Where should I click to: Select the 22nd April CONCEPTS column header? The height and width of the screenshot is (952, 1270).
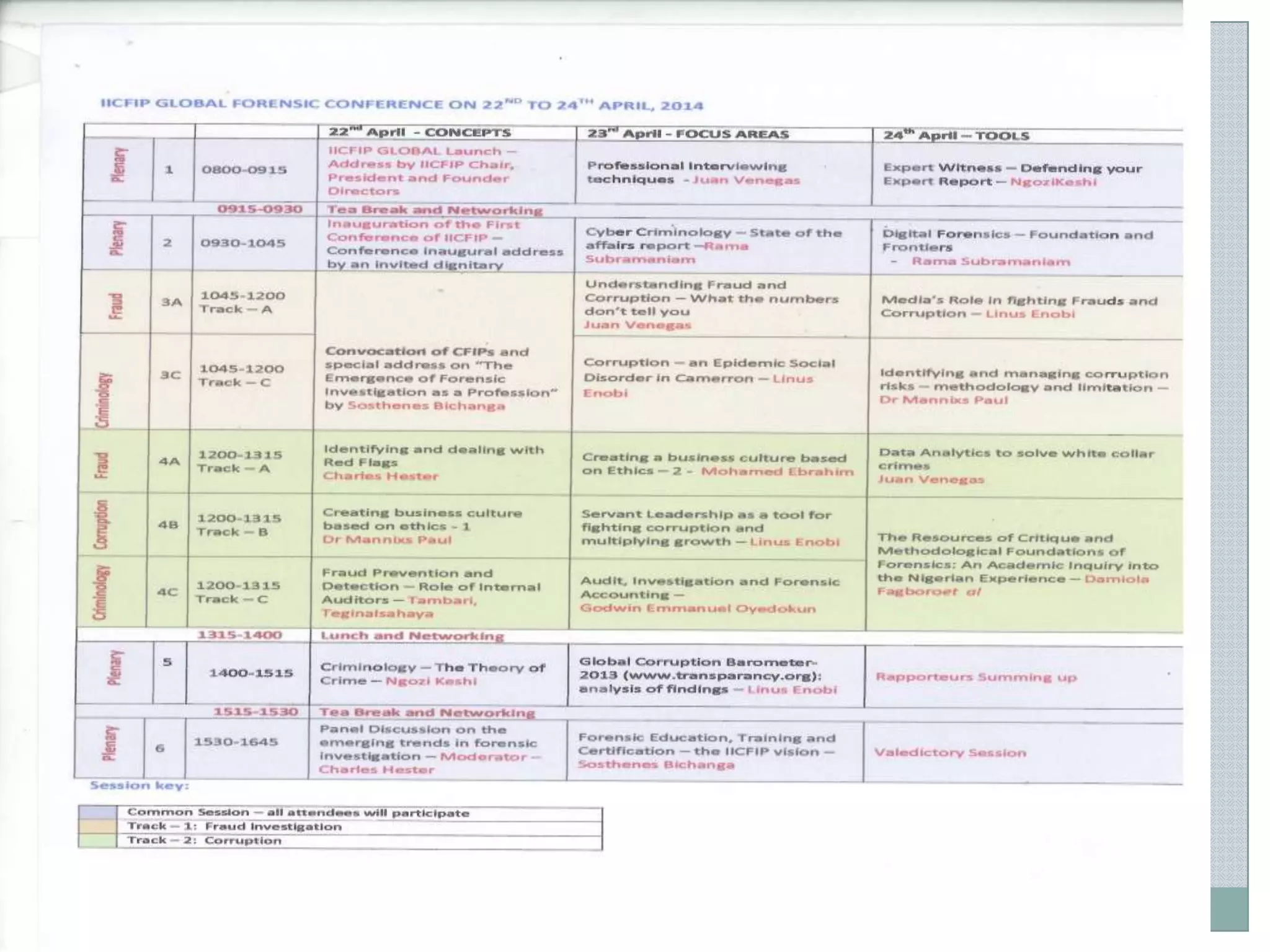[420, 133]
